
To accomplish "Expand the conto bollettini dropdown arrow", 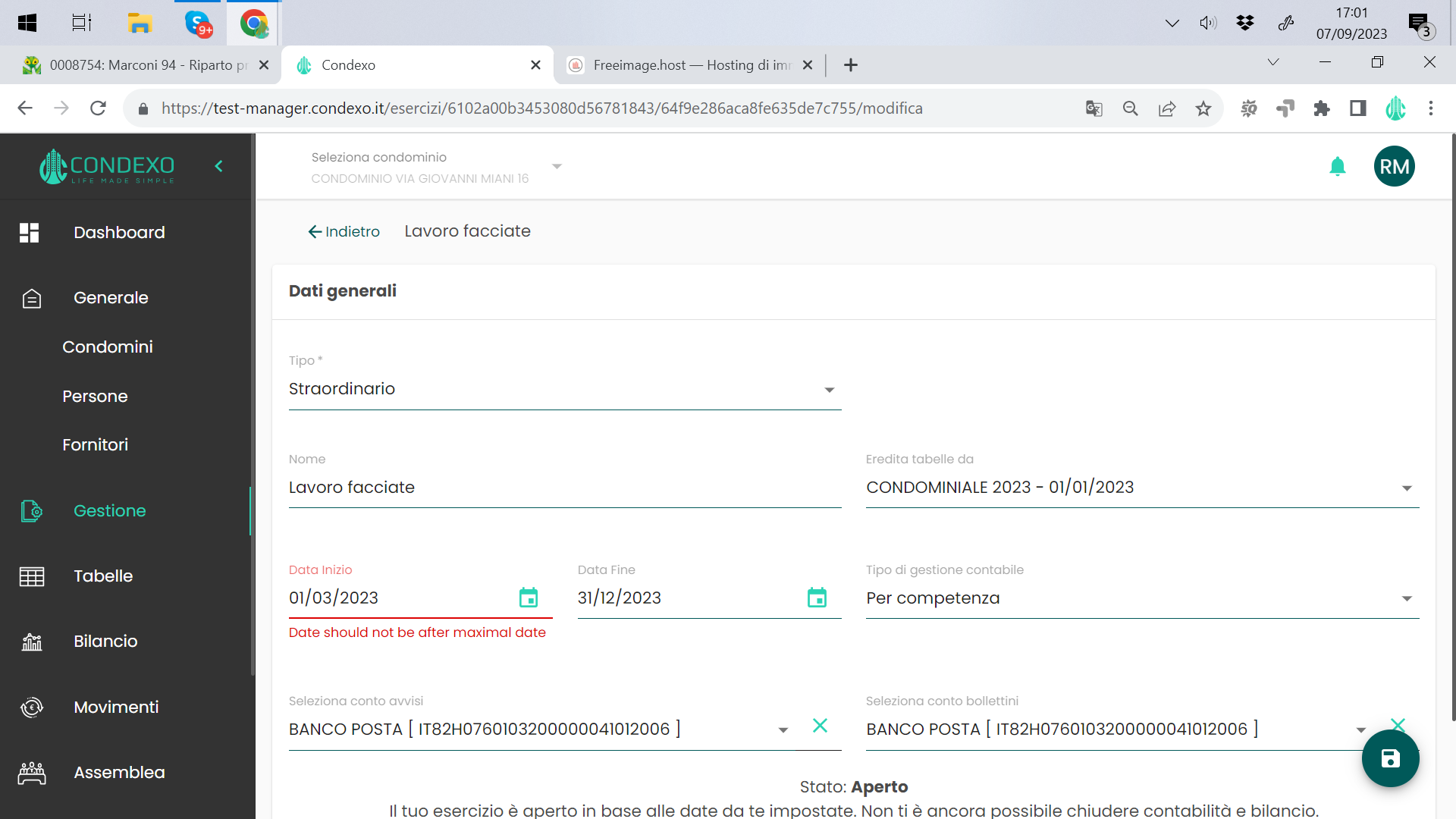I will pyautogui.click(x=1361, y=730).
